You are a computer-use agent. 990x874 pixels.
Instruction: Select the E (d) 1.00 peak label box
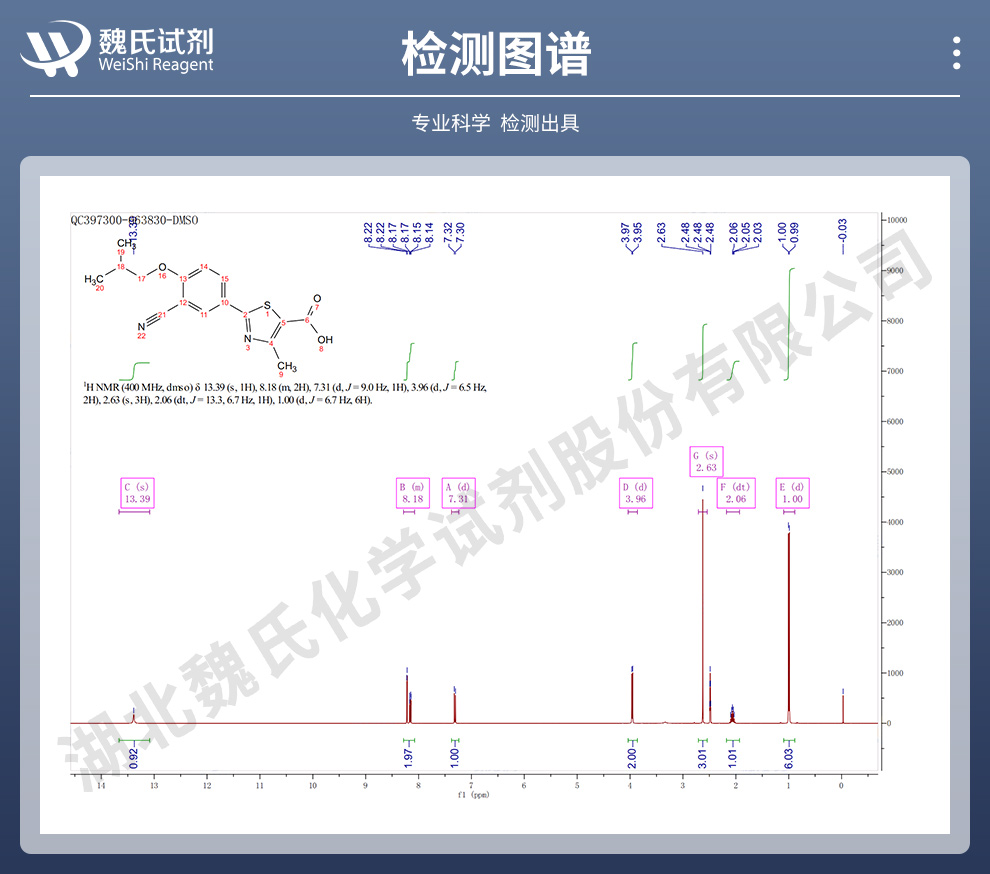pyautogui.click(x=792, y=493)
